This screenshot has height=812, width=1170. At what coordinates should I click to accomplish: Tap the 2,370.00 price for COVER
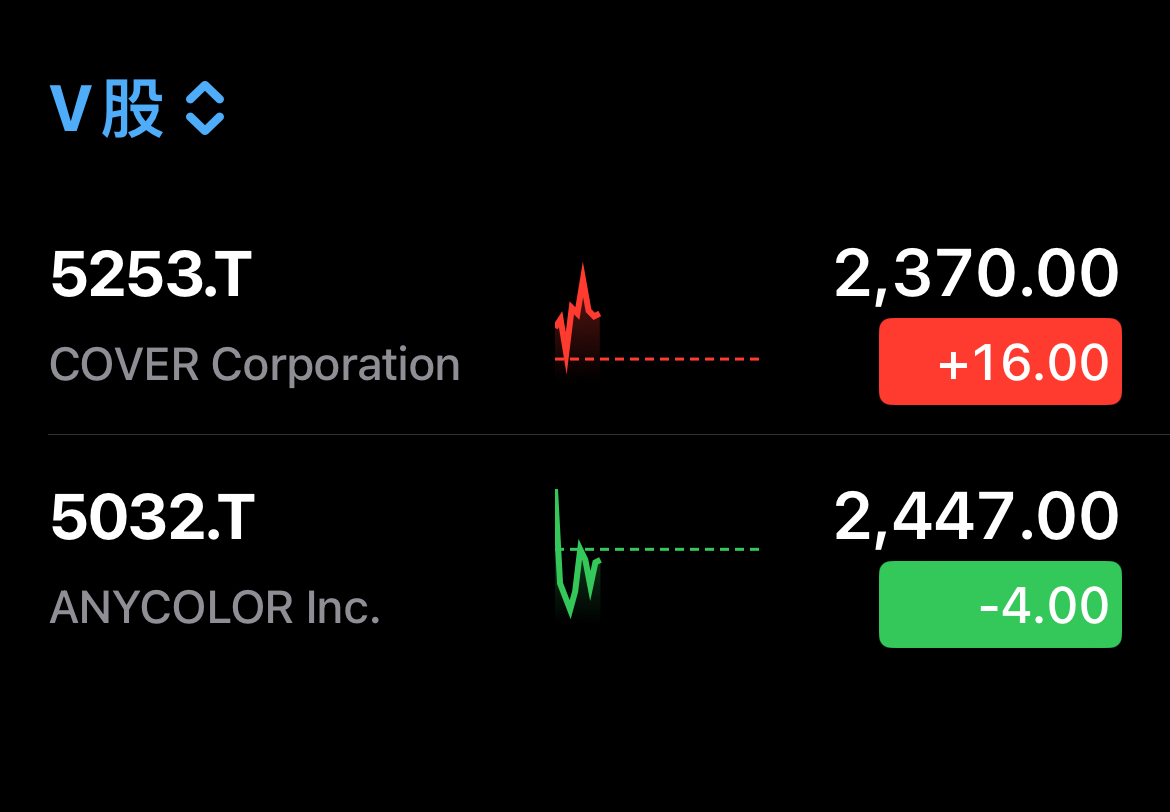(x=976, y=275)
